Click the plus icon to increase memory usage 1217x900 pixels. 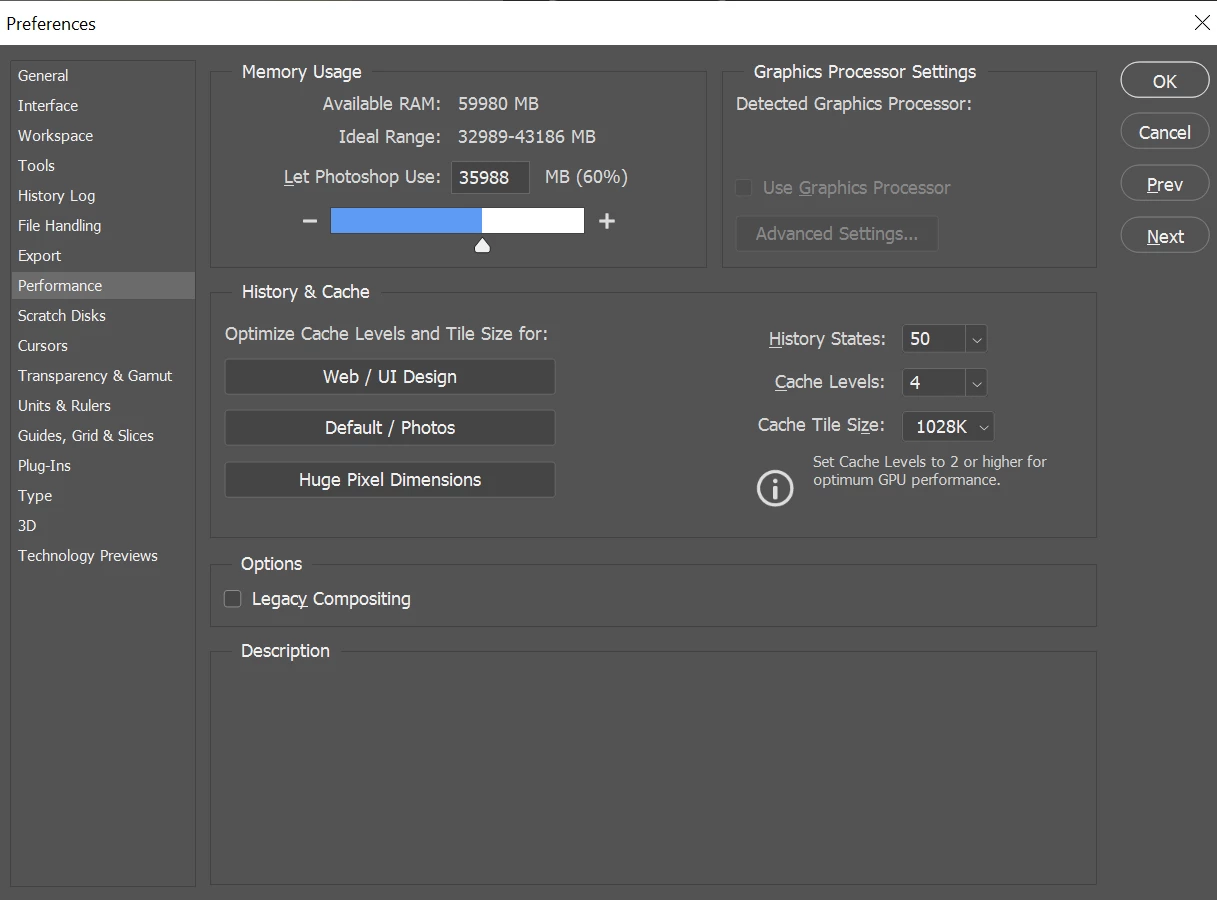(607, 221)
